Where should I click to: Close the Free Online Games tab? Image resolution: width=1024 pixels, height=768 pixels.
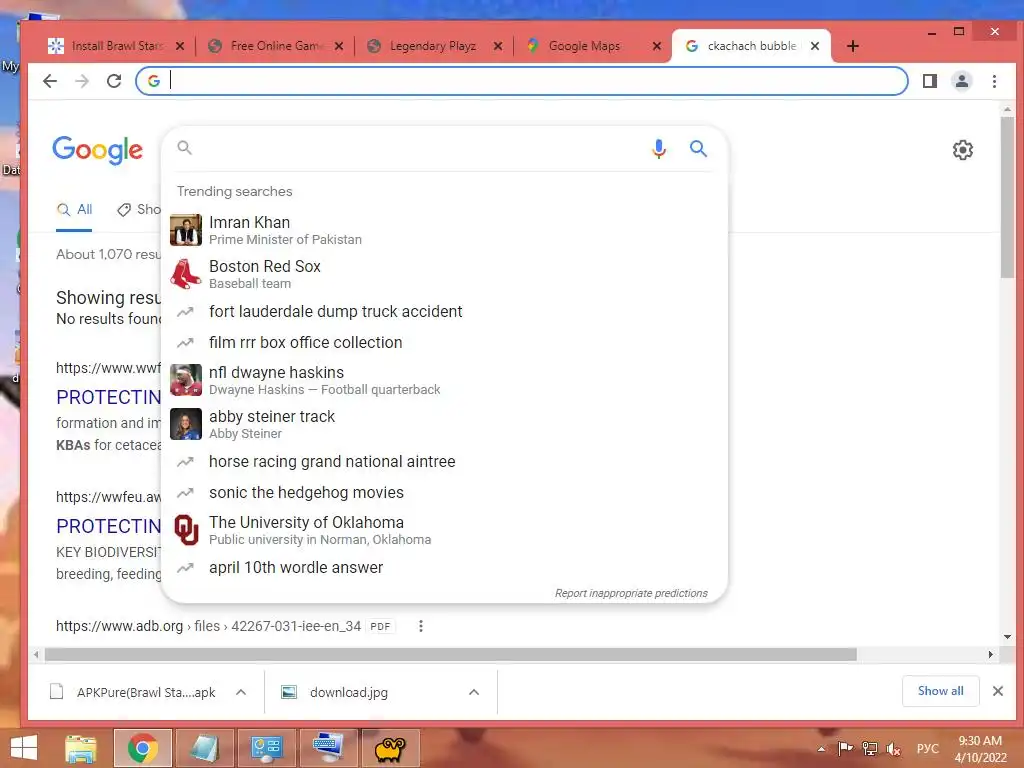click(338, 46)
